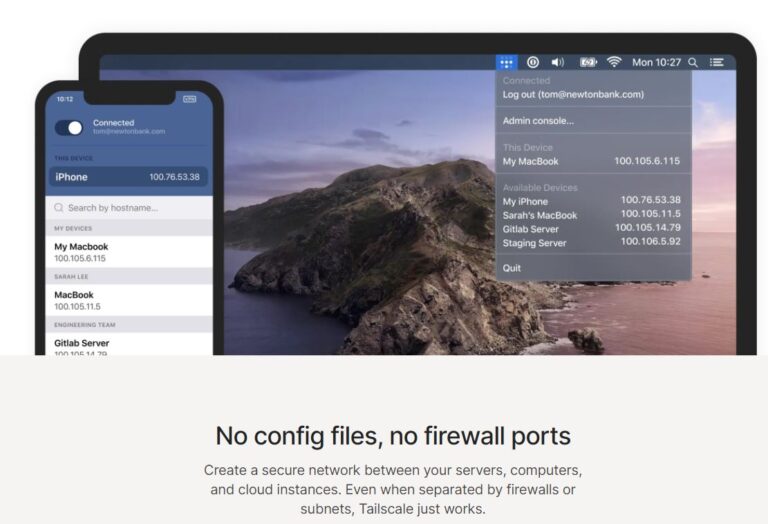Choose Sarah's MacBook device entry
The height and width of the screenshot is (524, 768).
pos(594,215)
